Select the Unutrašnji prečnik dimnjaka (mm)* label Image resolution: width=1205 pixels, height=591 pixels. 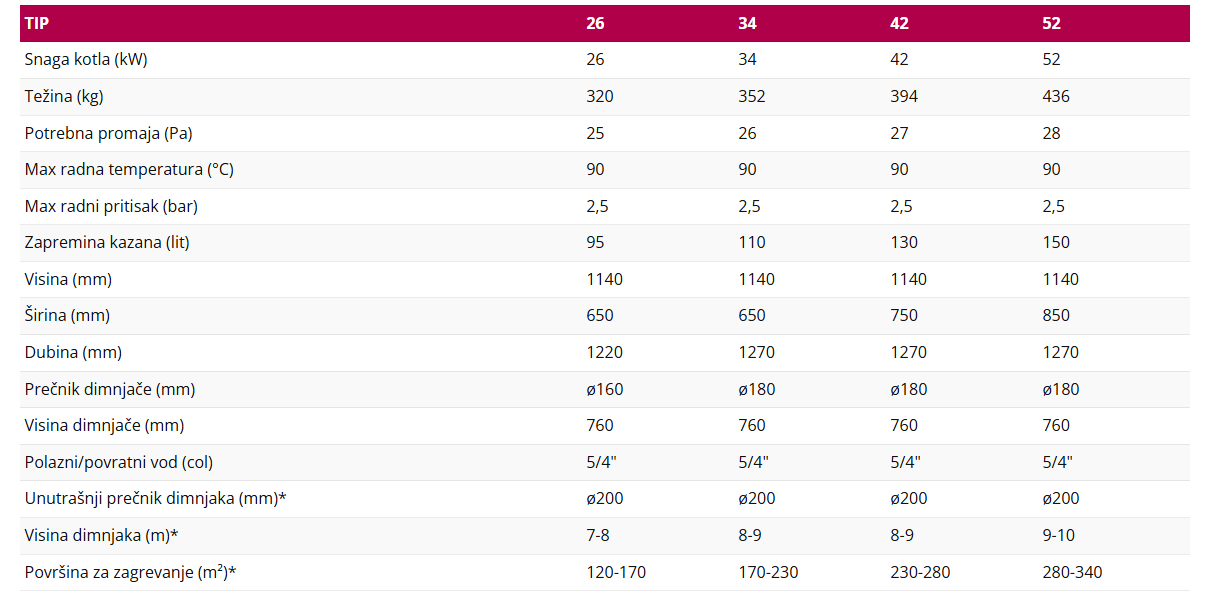click(156, 498)
